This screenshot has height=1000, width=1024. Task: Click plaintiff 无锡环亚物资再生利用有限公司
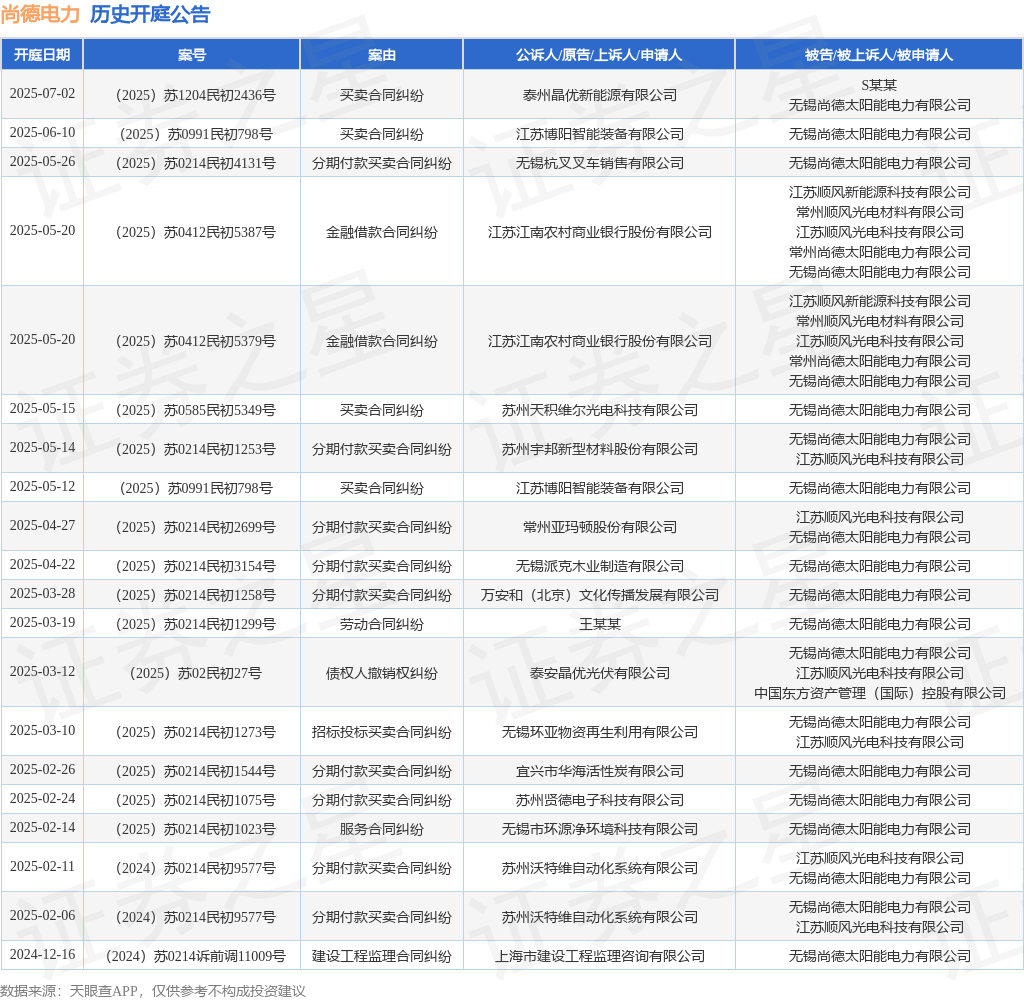tap(600, 732)
